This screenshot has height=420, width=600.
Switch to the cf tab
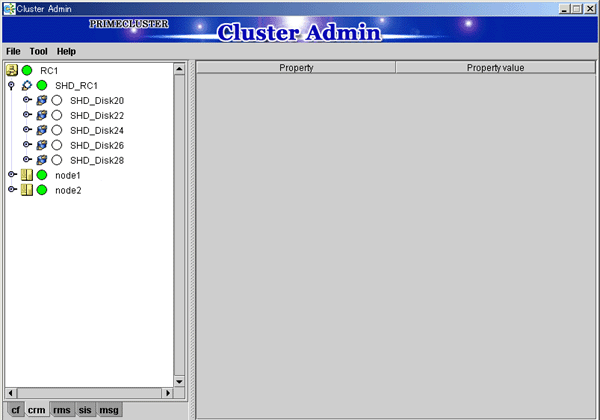coord(15,410)
